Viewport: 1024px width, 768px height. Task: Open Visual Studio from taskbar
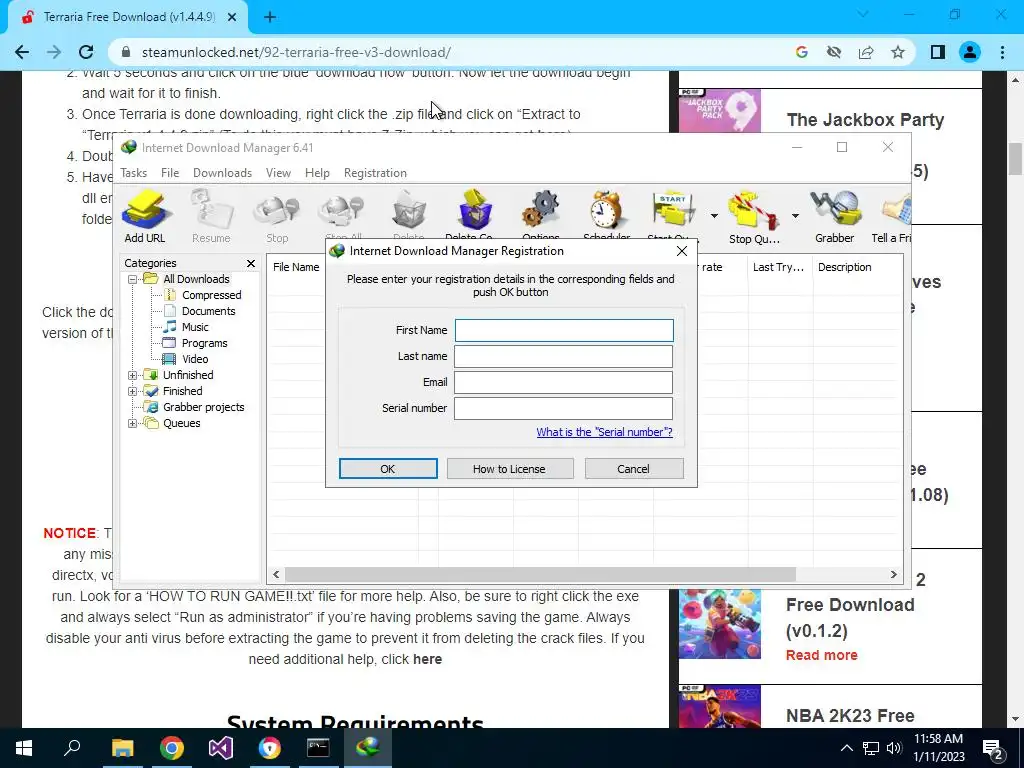click(221, 748)
